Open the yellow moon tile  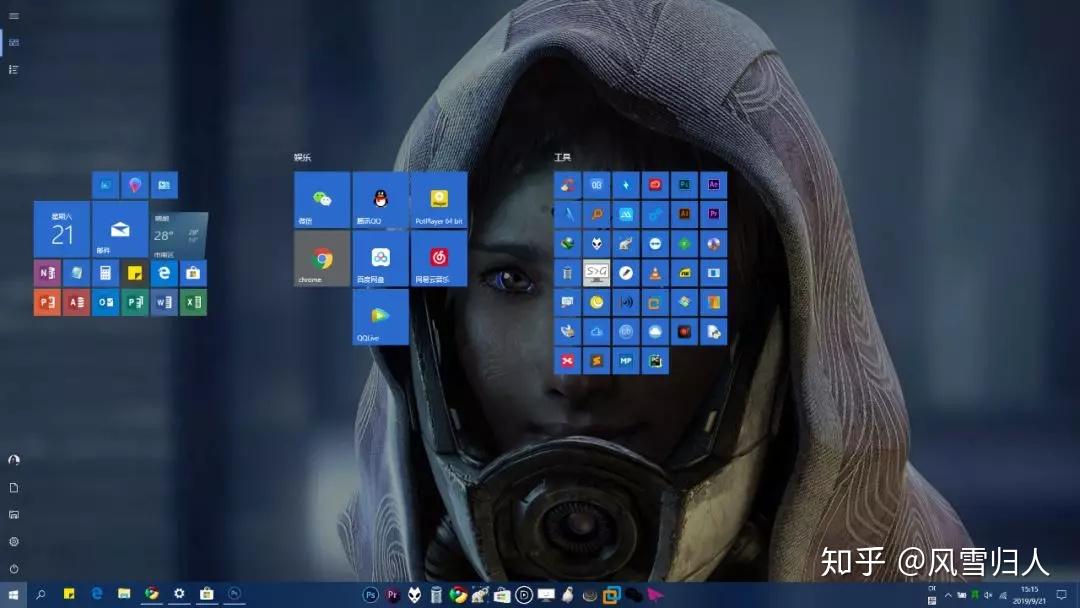pos(596,302)
